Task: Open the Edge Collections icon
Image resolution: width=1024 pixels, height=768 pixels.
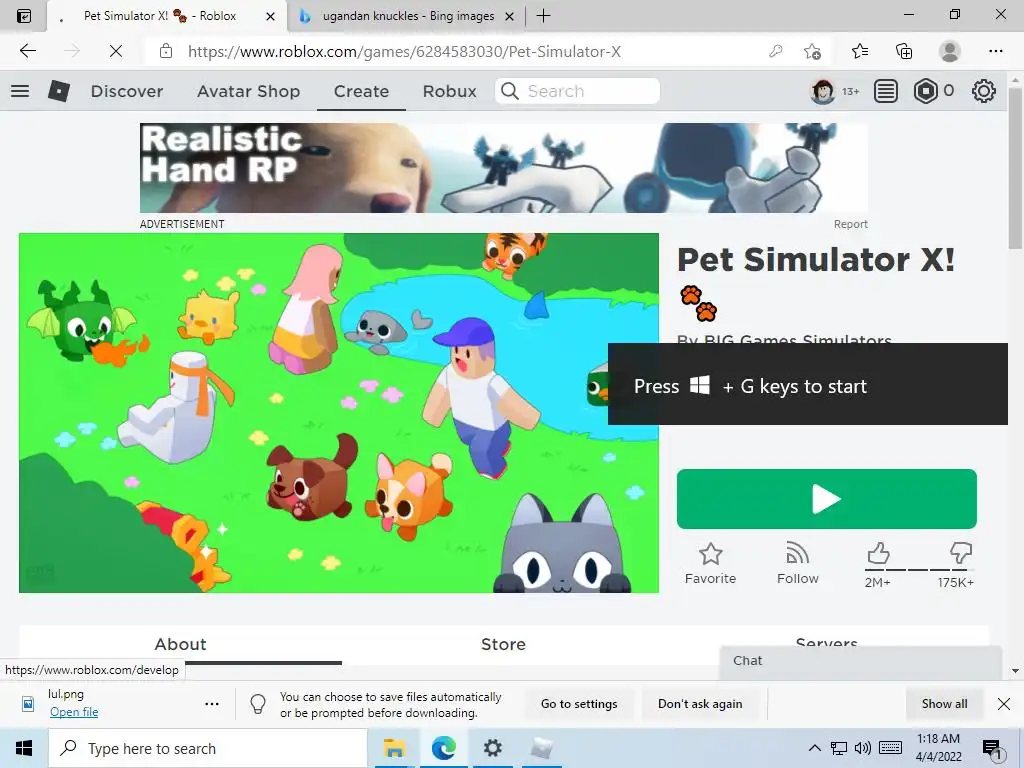Action: pyautogui.click(x=904, y=51)
